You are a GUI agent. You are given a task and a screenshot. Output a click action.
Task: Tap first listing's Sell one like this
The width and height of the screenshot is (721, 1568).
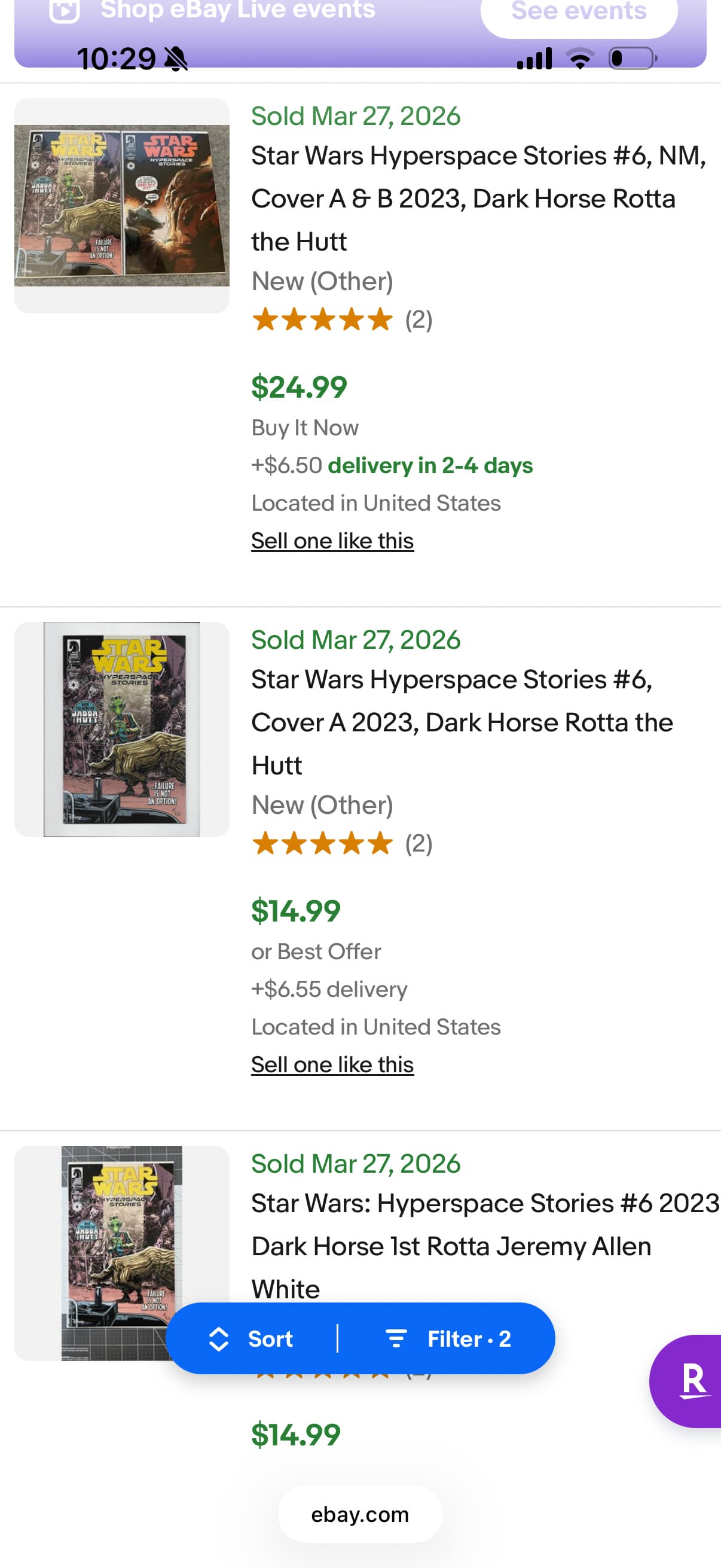tap(332, 541)
